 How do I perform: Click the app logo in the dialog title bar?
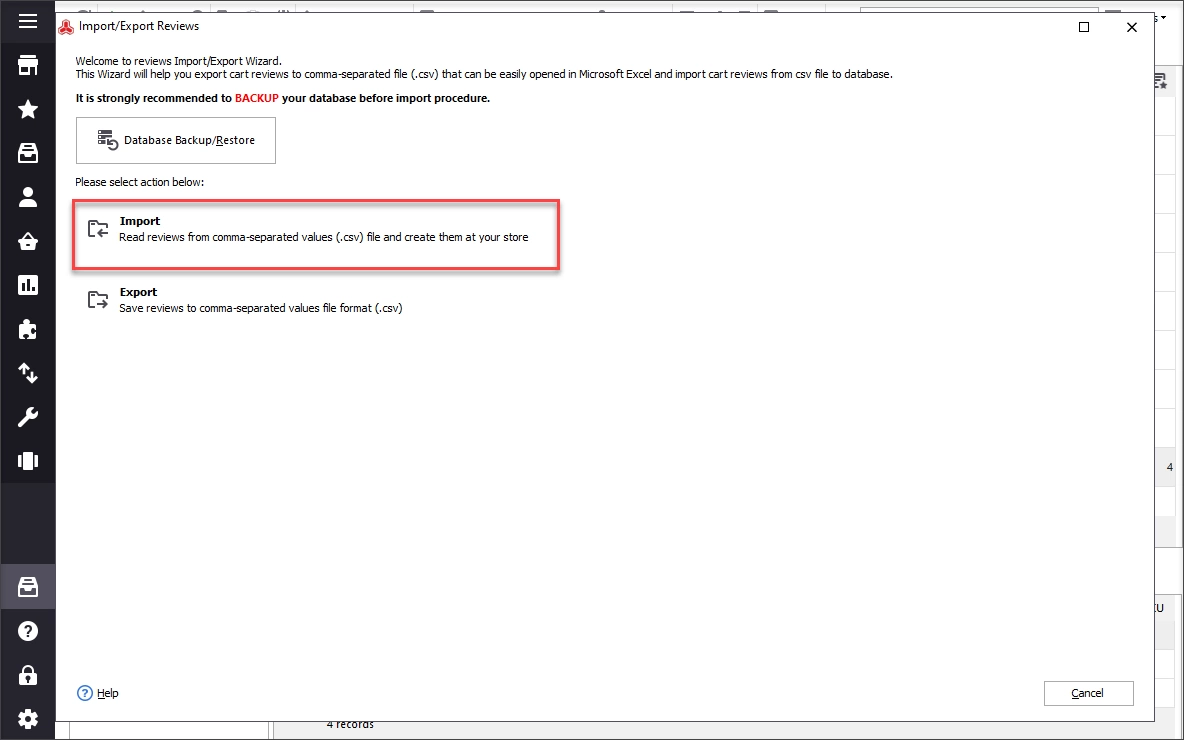66,27
